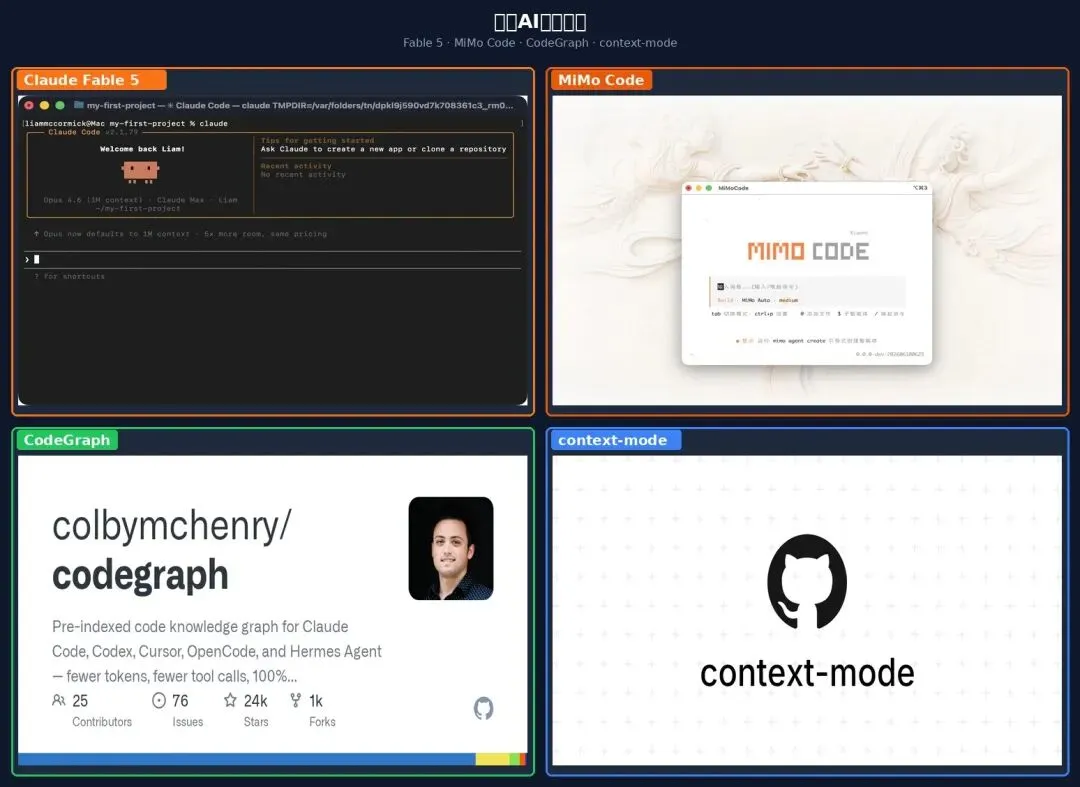
Task: Click the 'tab' shortcut hint in MiMo Code
Action: 716,314
